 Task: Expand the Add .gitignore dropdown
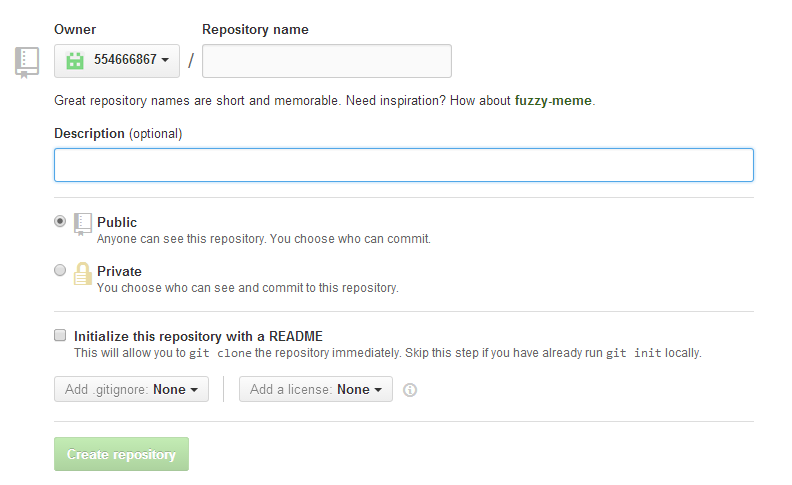point(131,389)
